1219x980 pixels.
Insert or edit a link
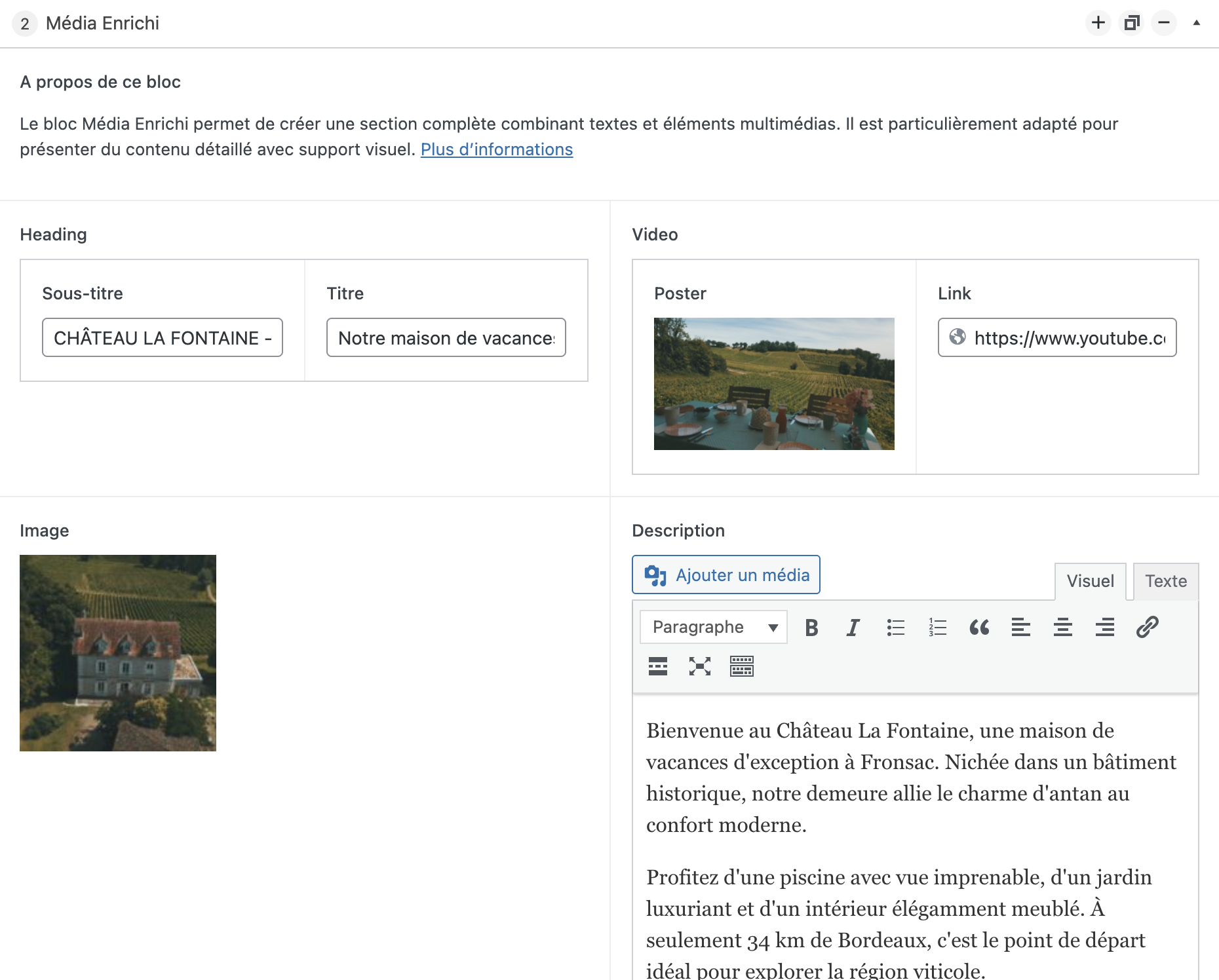(1147, 628)
